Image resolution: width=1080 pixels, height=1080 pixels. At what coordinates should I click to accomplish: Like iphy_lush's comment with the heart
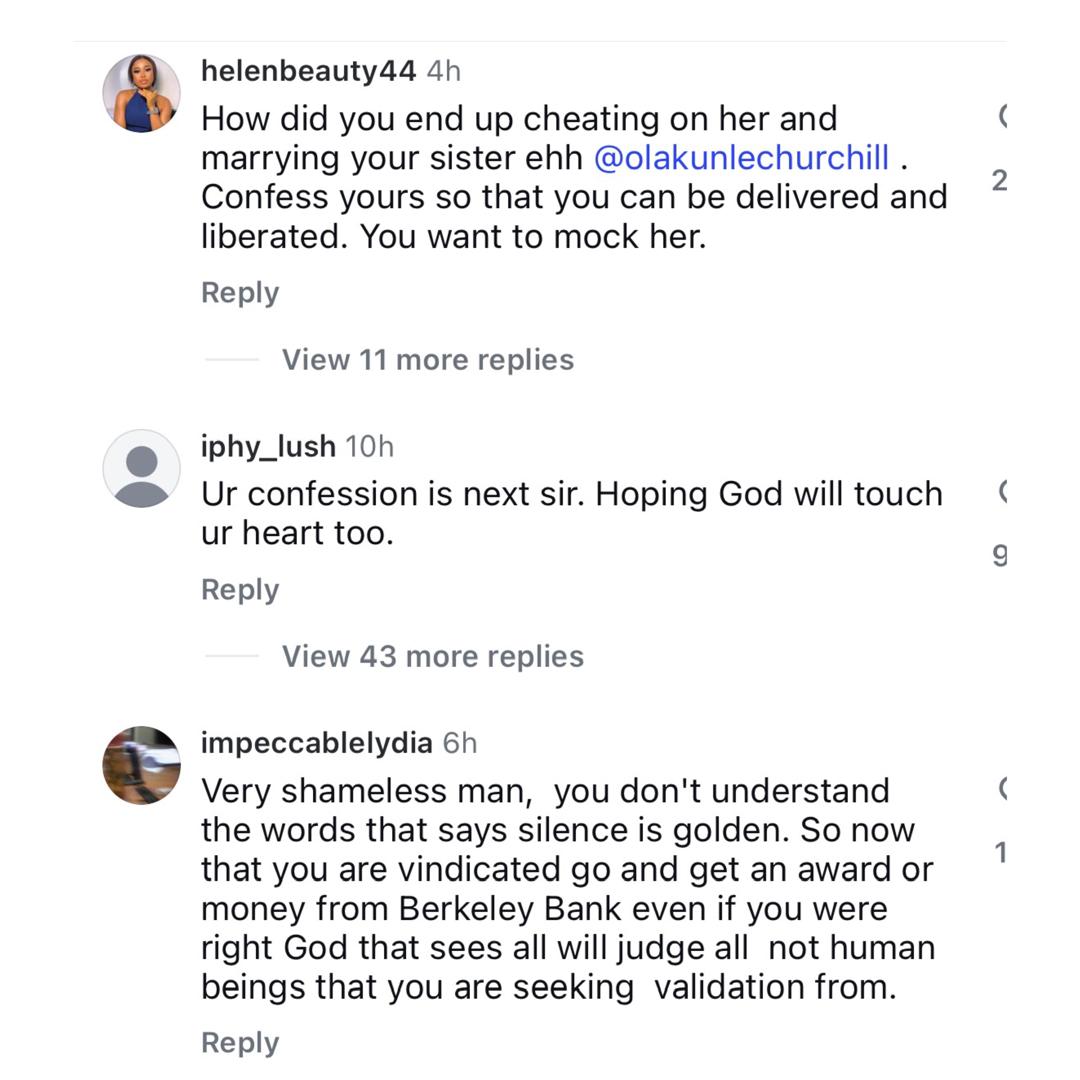point(1001,492)
